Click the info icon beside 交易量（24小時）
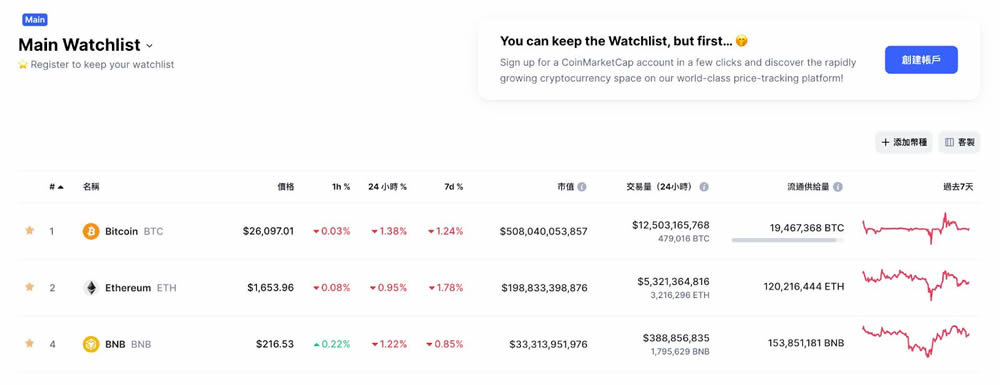The image size is (1000, 385). click(x=704, y=187)
